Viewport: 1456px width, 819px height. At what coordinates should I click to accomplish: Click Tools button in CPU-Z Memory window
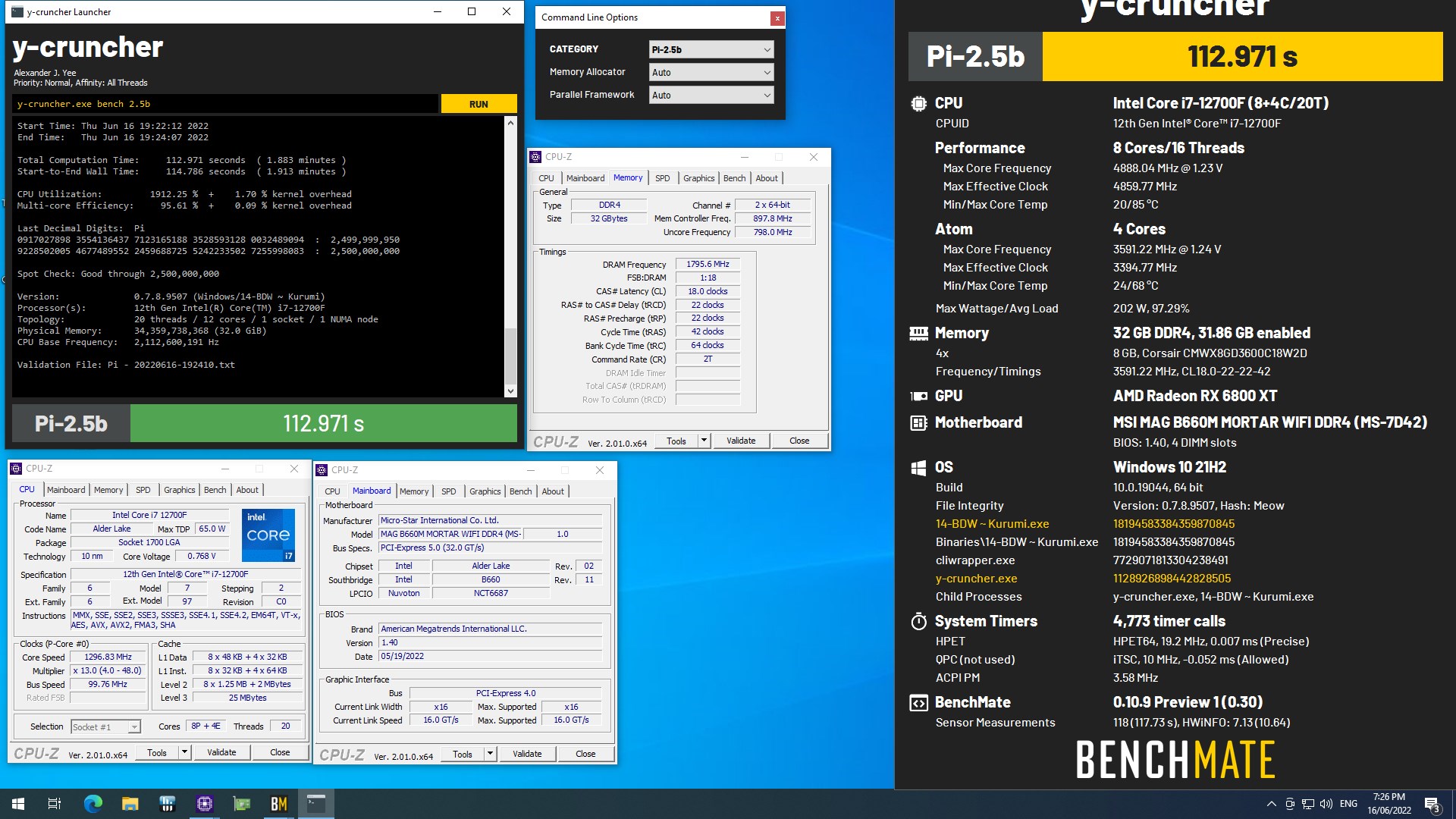[x=676, y=441]
